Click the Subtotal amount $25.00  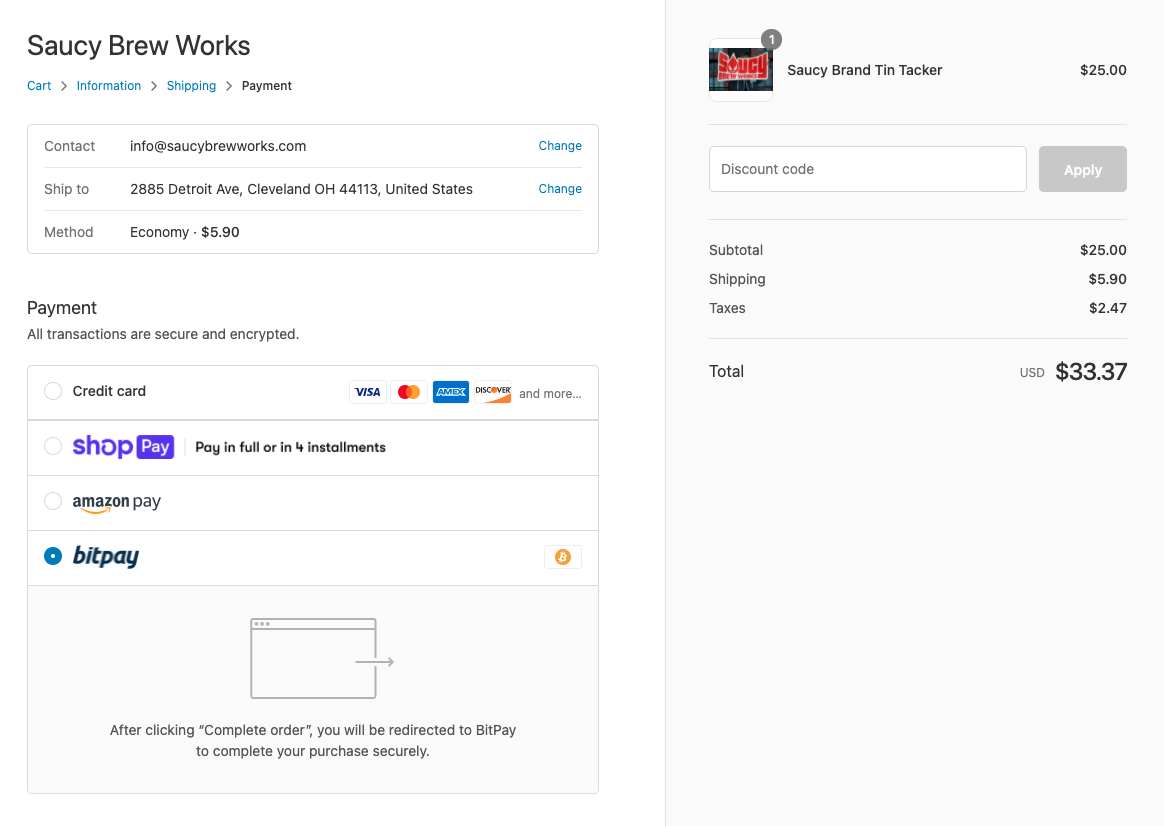(1102, 250)
